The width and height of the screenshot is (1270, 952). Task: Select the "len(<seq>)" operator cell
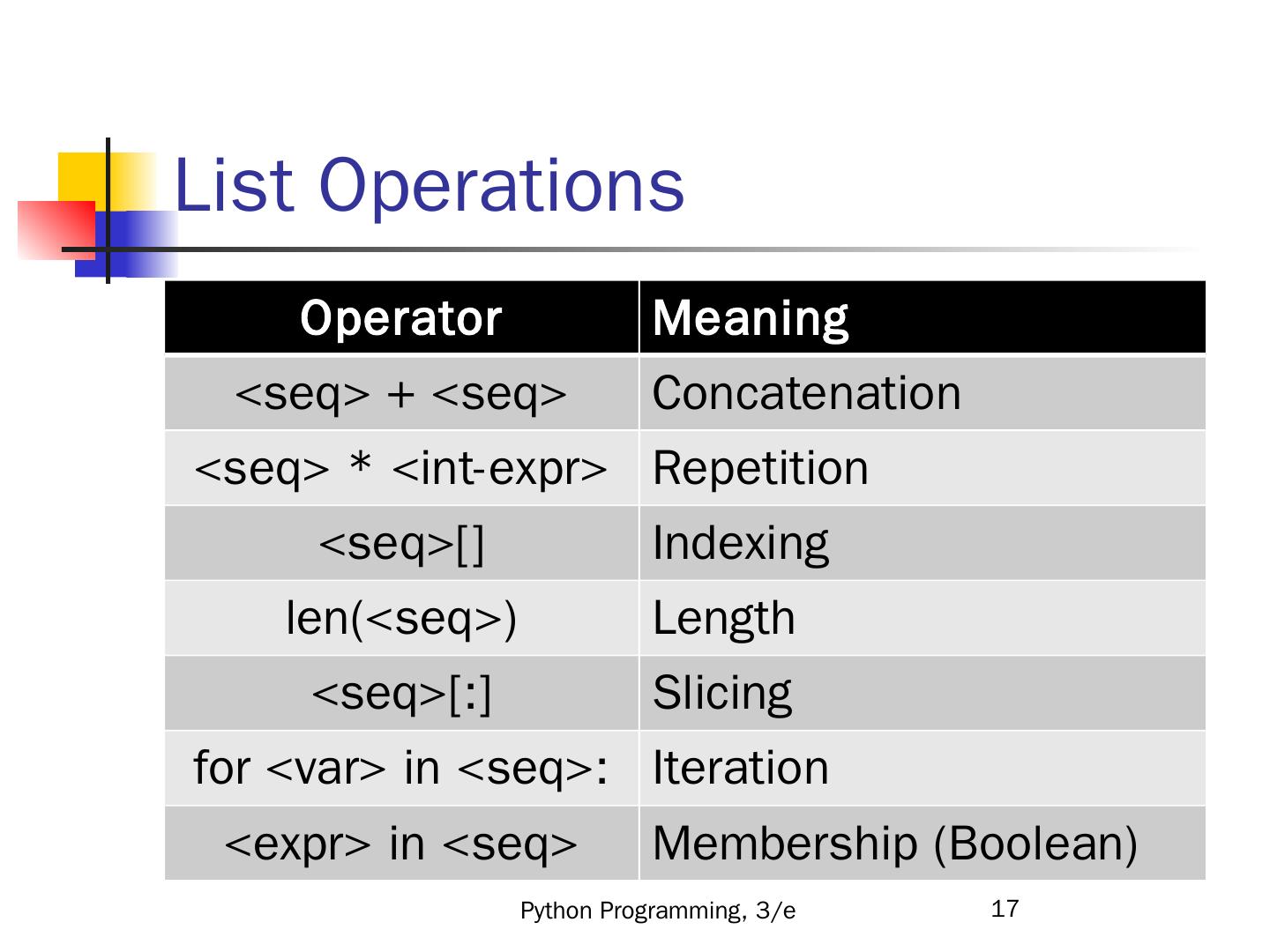(401, 618)
